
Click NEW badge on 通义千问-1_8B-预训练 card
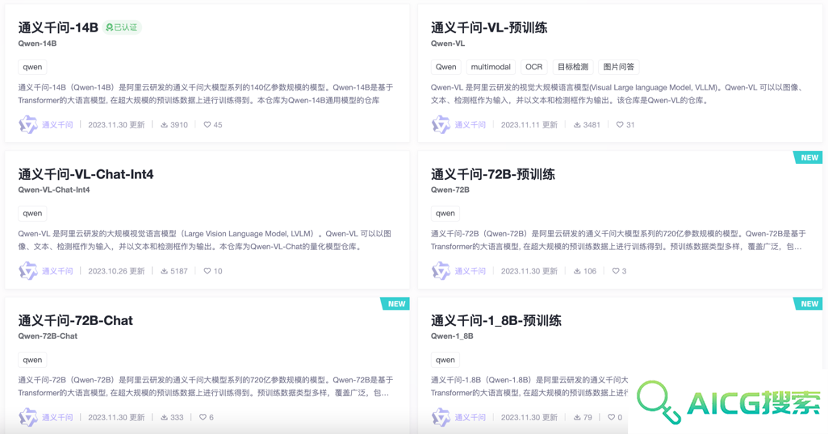pos(808,304)
